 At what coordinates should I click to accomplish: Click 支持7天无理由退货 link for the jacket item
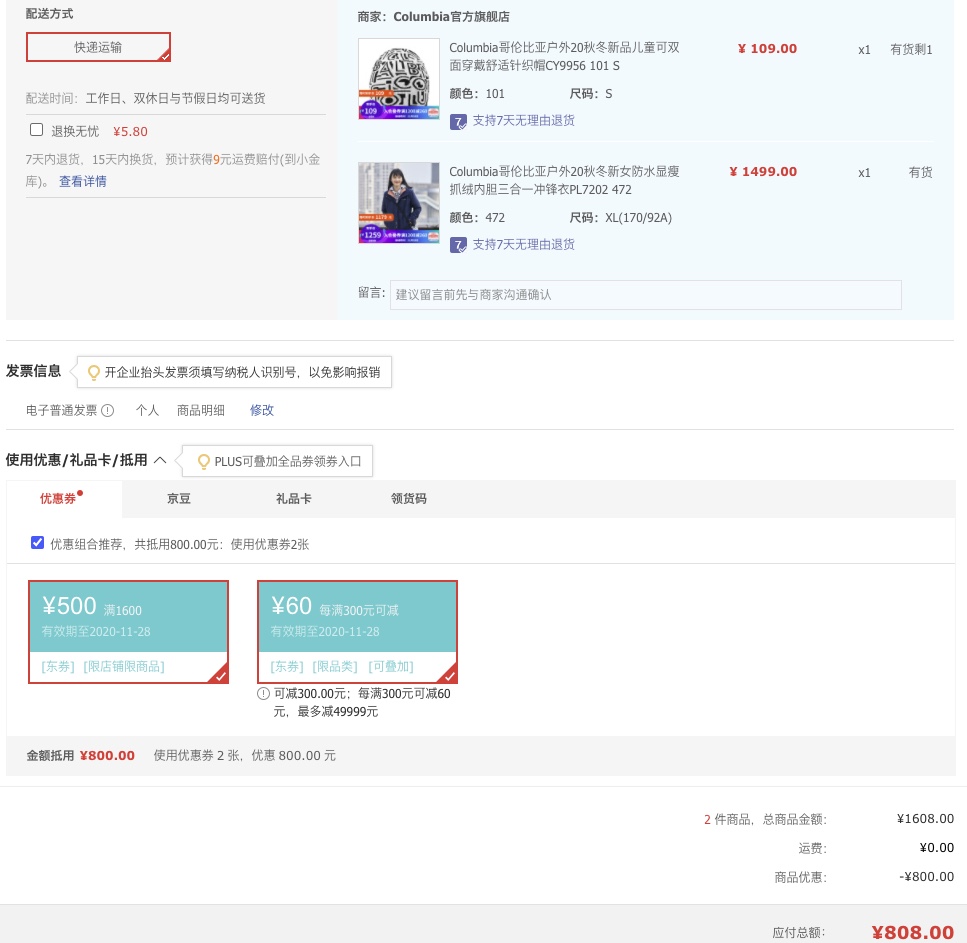pyautogui.click(x=524, y=245)
